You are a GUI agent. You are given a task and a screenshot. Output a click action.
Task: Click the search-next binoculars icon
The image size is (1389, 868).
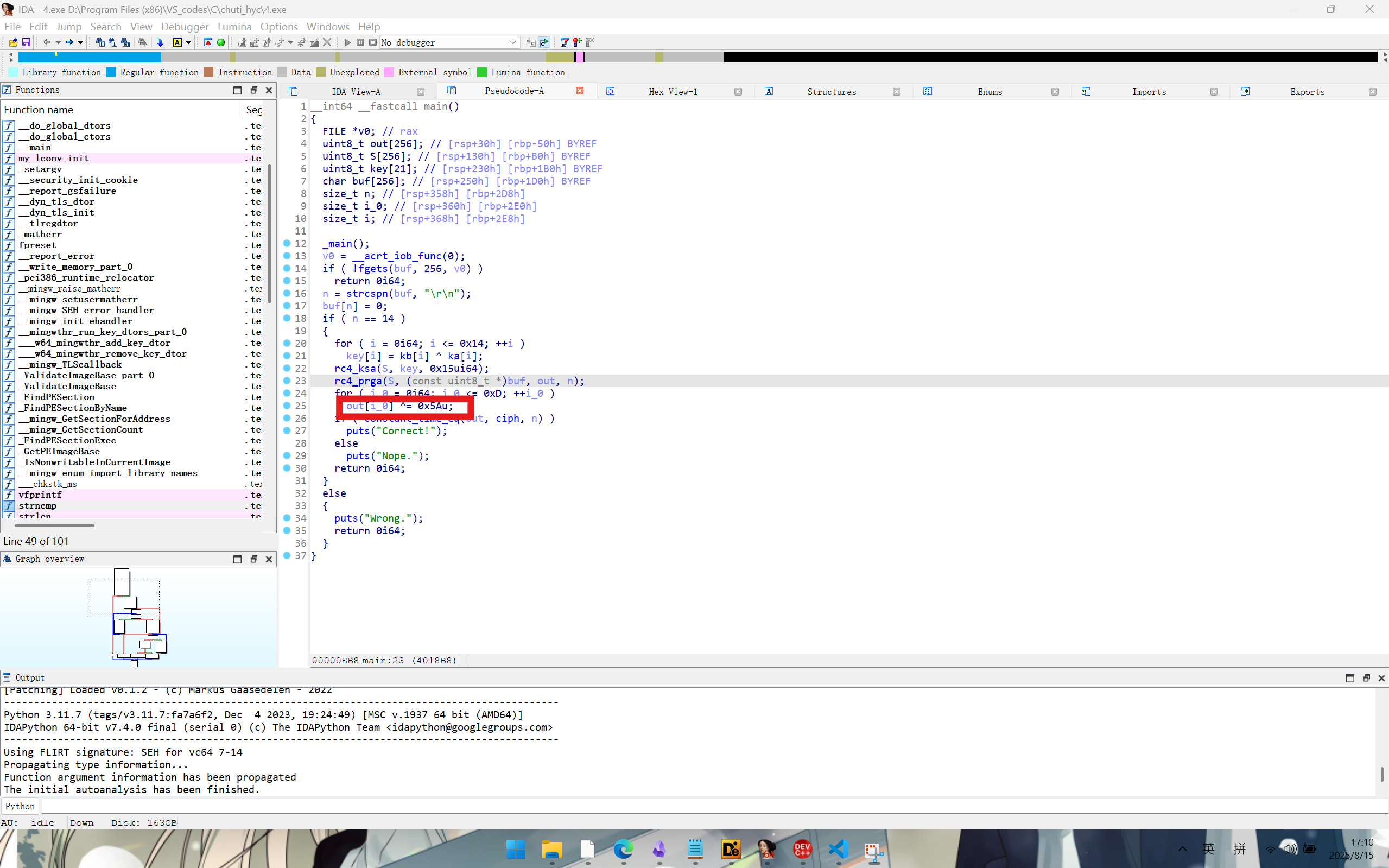click(142, 42)
